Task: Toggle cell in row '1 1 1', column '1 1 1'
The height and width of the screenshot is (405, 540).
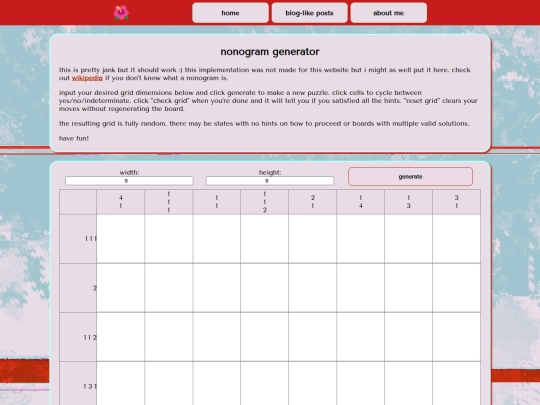Action: pos(169,239)
